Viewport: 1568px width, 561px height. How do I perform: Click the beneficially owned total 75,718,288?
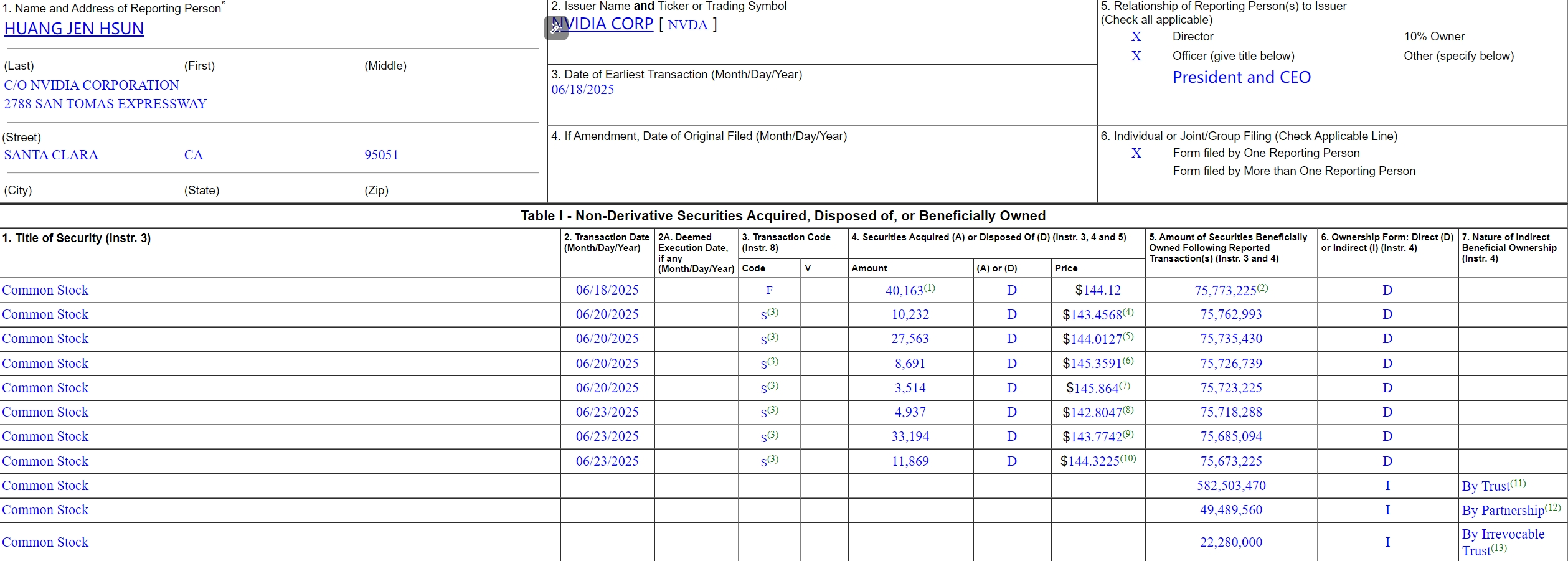pos(1231,412)
